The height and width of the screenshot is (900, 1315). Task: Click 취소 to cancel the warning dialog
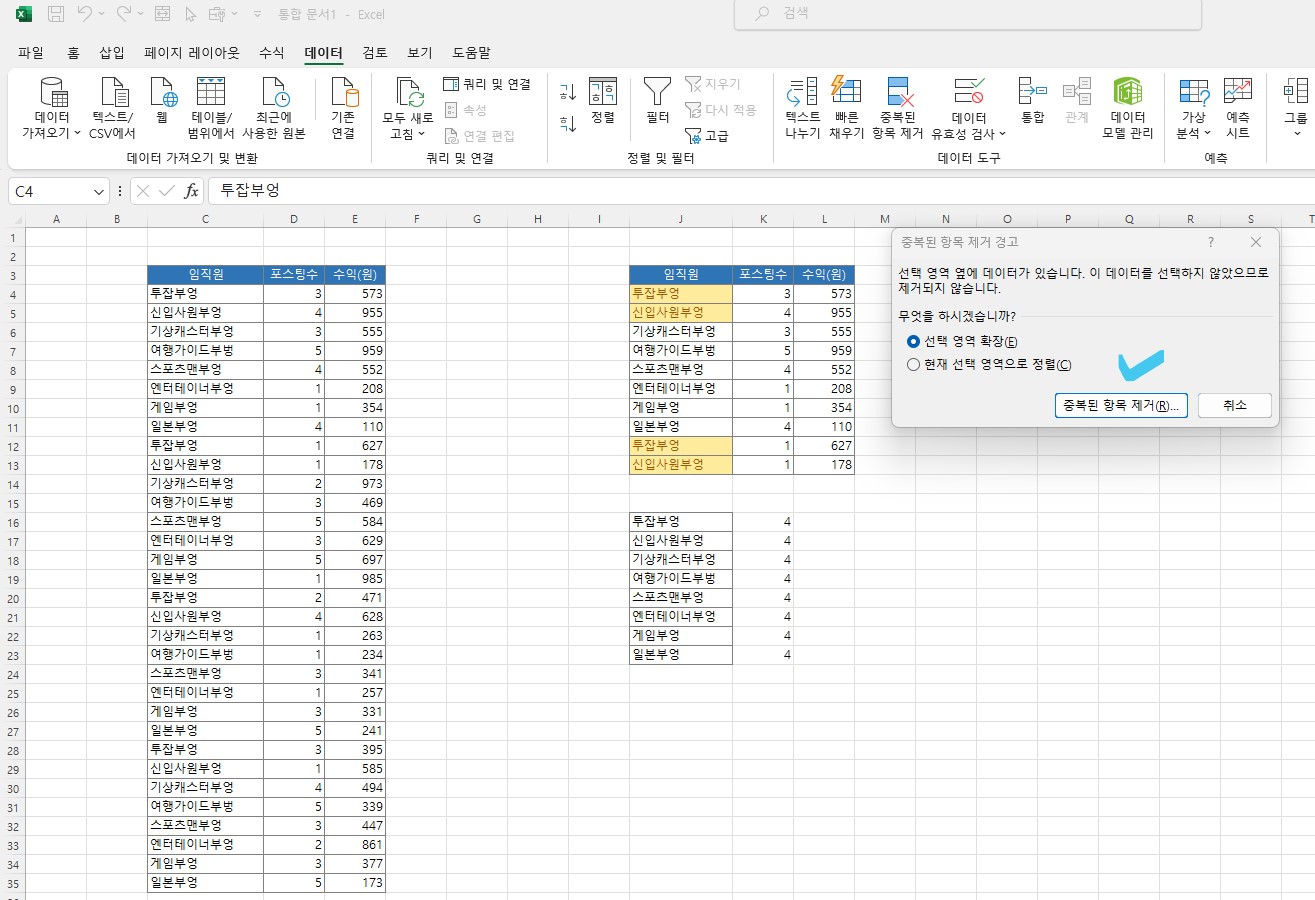(1235, 405)
